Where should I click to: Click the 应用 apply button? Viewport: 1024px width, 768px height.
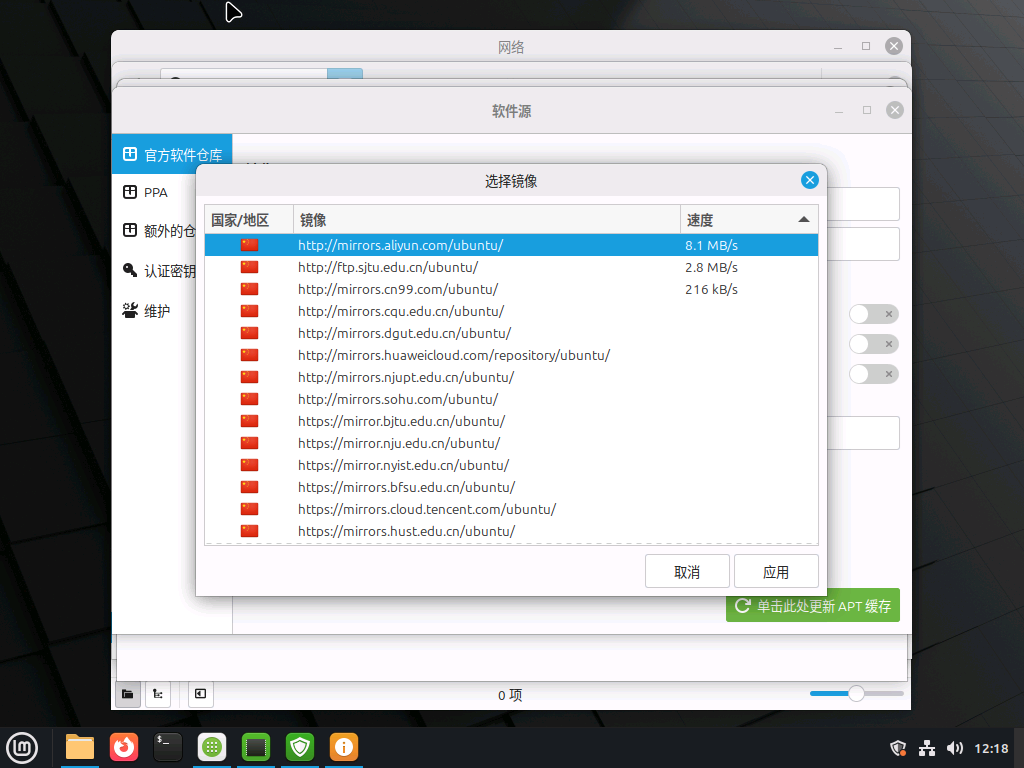(x=776, y=571)
